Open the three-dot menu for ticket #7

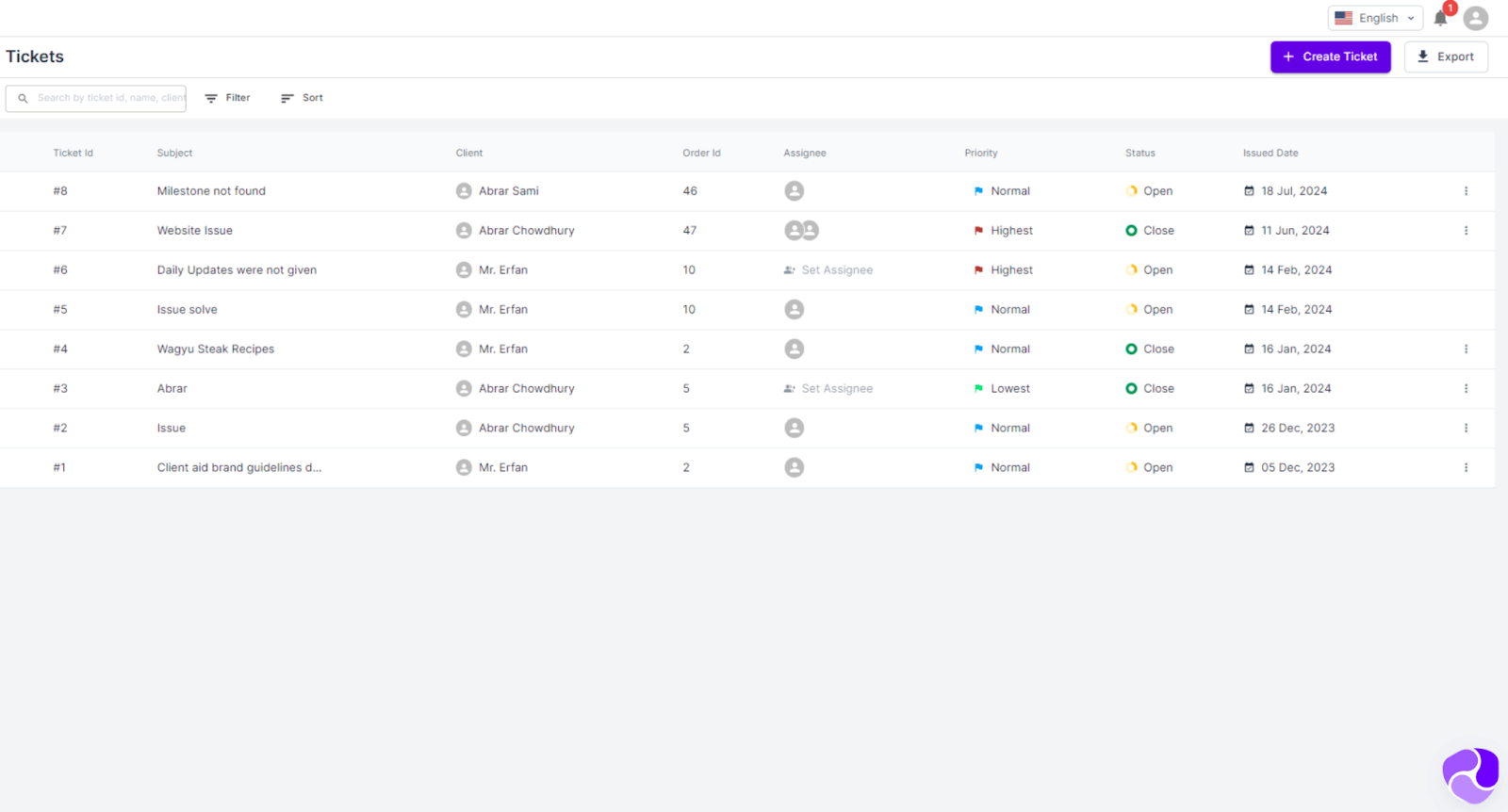pyautogui.click(x=1466, y=231)
